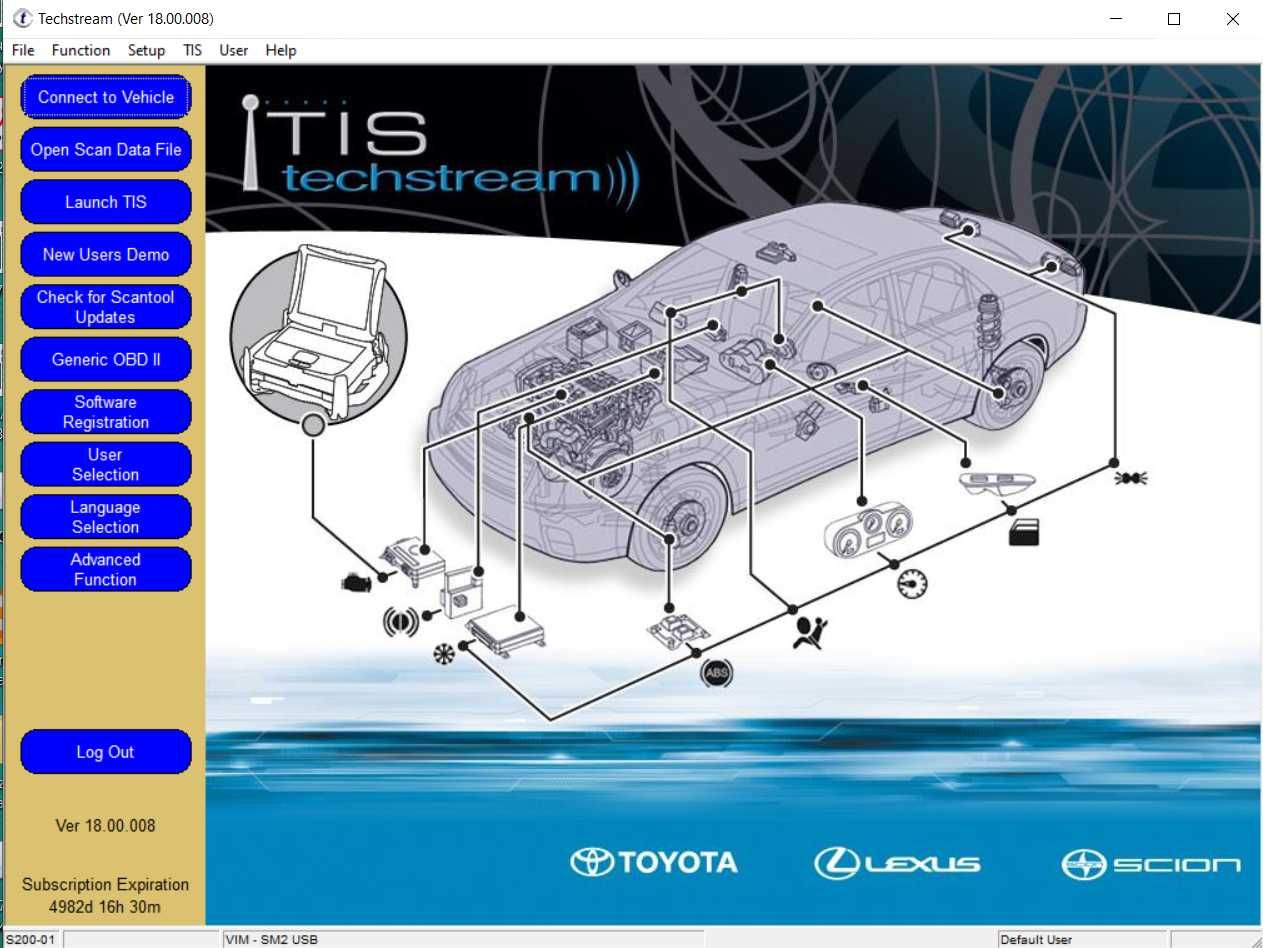1263x948 pixels.
Task: Click the Connect to Vehicle button
Action: point(105,97)
